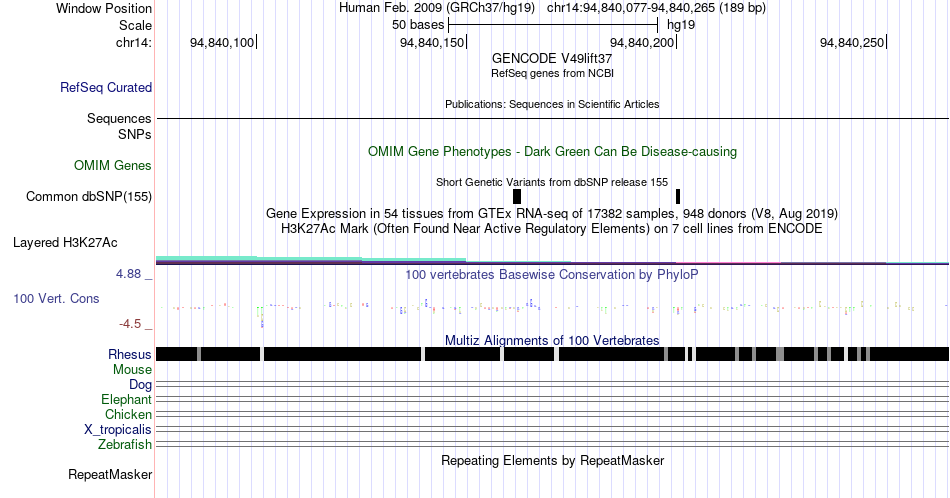Viewport: 950px width, 498px height.
Task: Click the chr14: ruler label
Action: 134,42
